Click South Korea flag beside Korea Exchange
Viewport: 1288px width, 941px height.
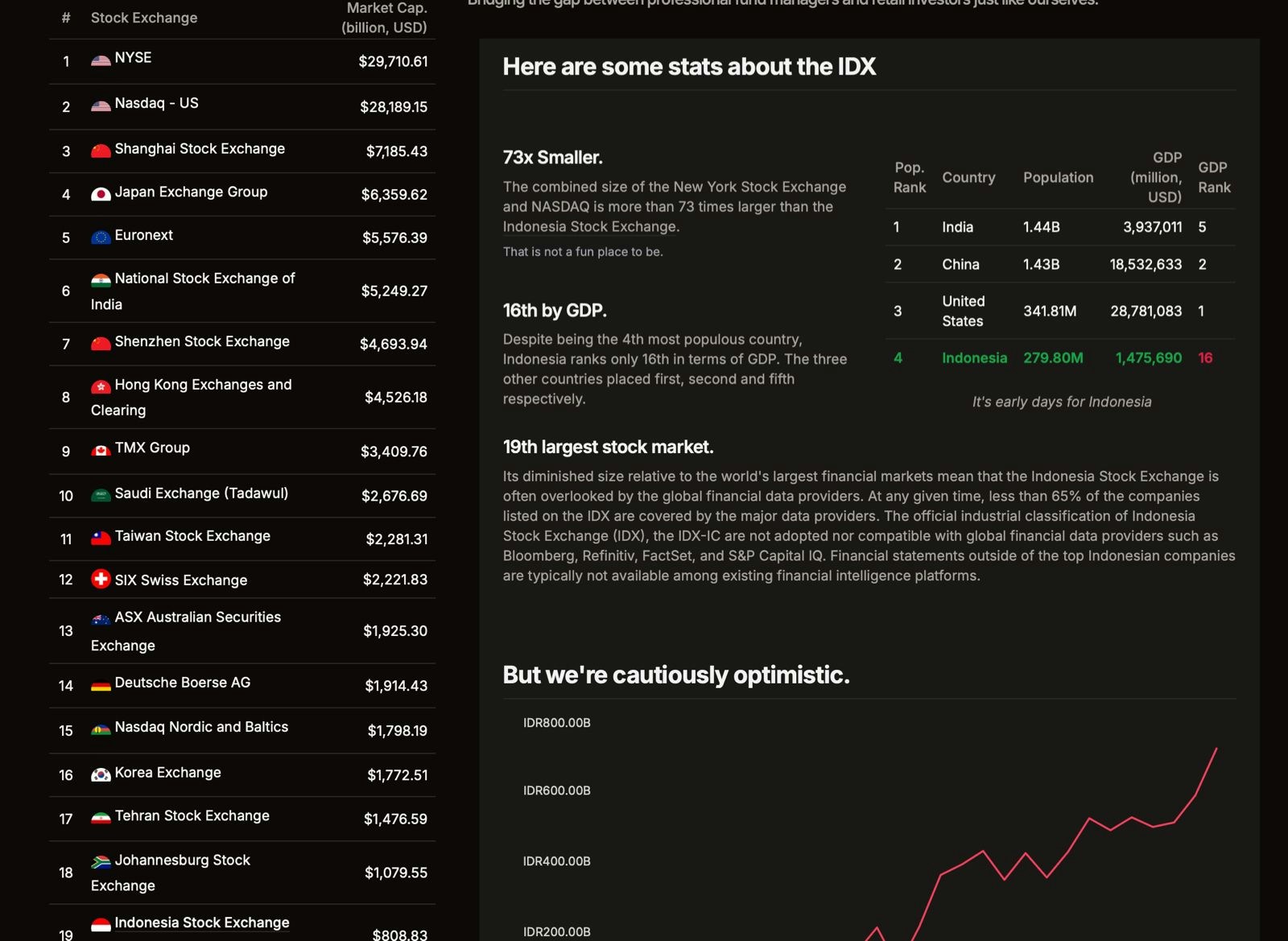101,774
